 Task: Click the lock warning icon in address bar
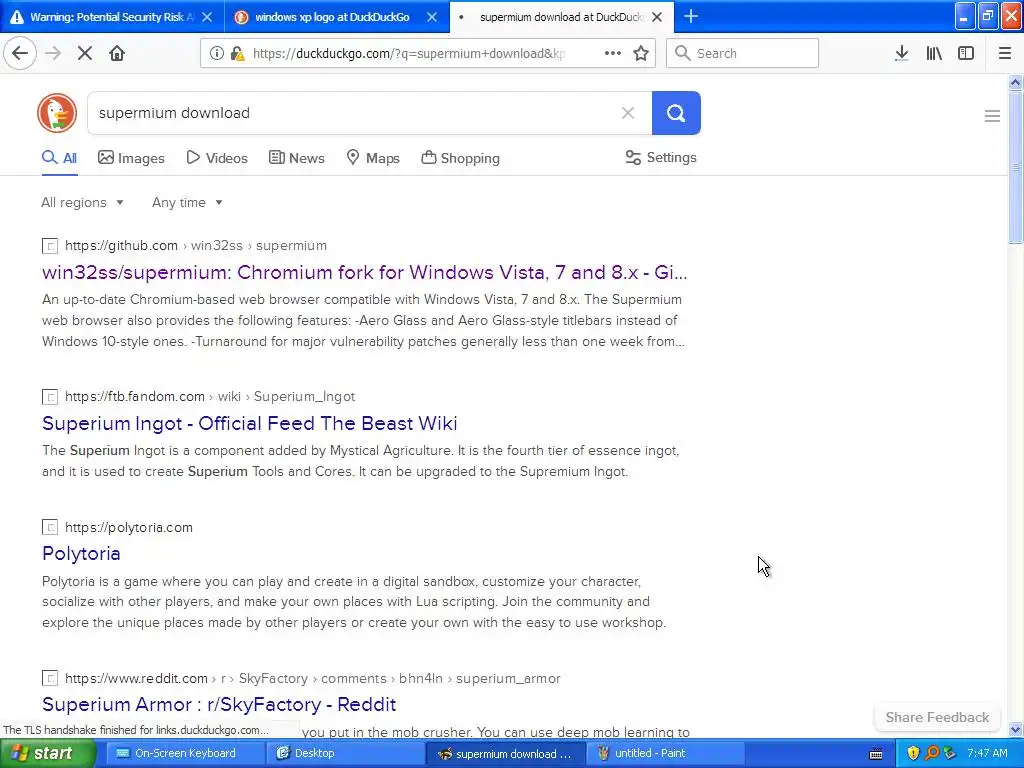238,54
